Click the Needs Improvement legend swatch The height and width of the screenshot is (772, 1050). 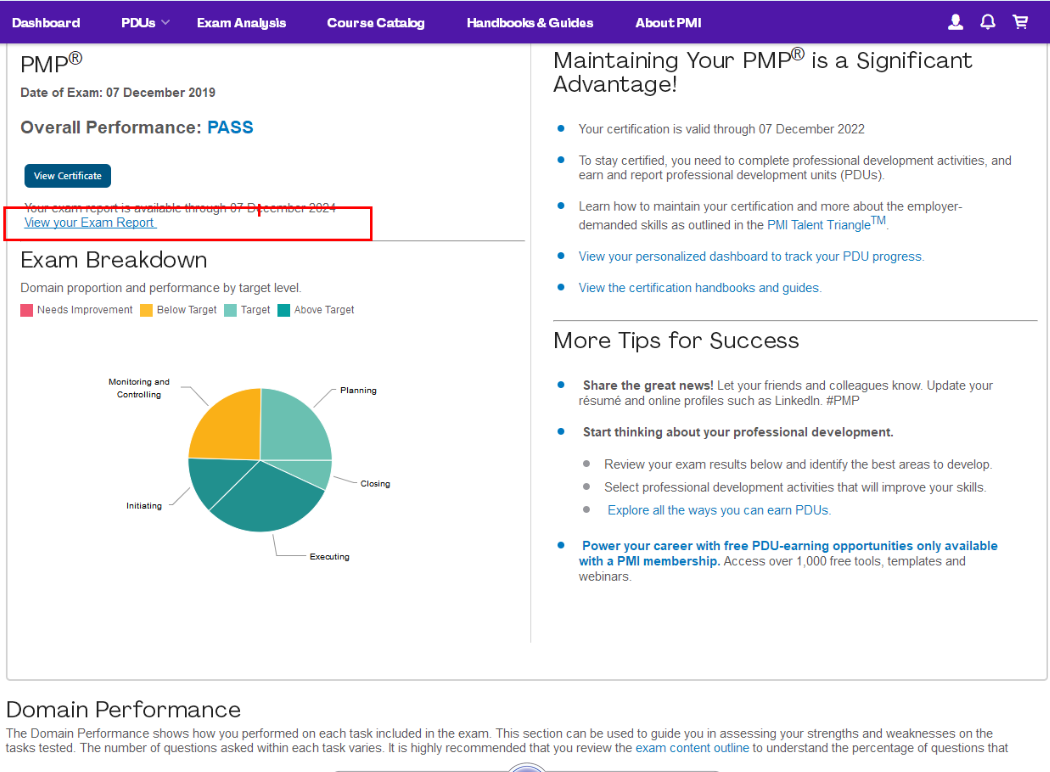tap(27, 310)
